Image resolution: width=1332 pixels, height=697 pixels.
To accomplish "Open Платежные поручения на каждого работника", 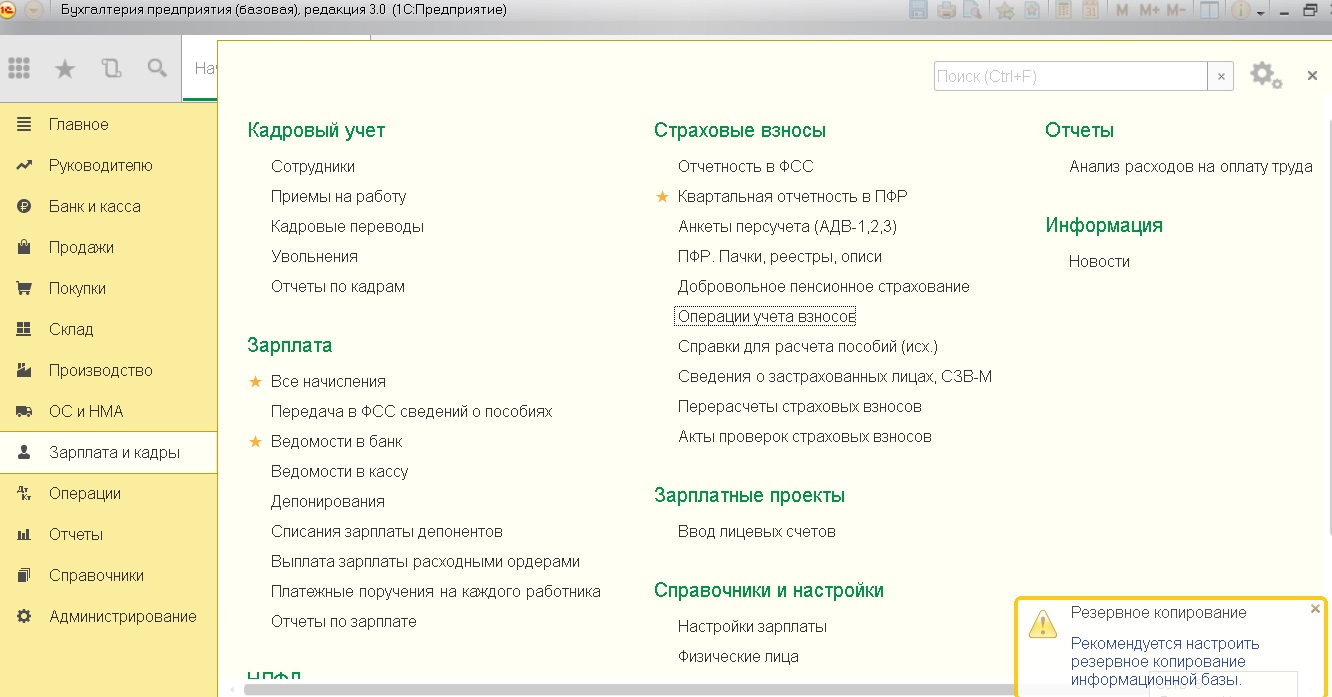I will tap(436, 591).
